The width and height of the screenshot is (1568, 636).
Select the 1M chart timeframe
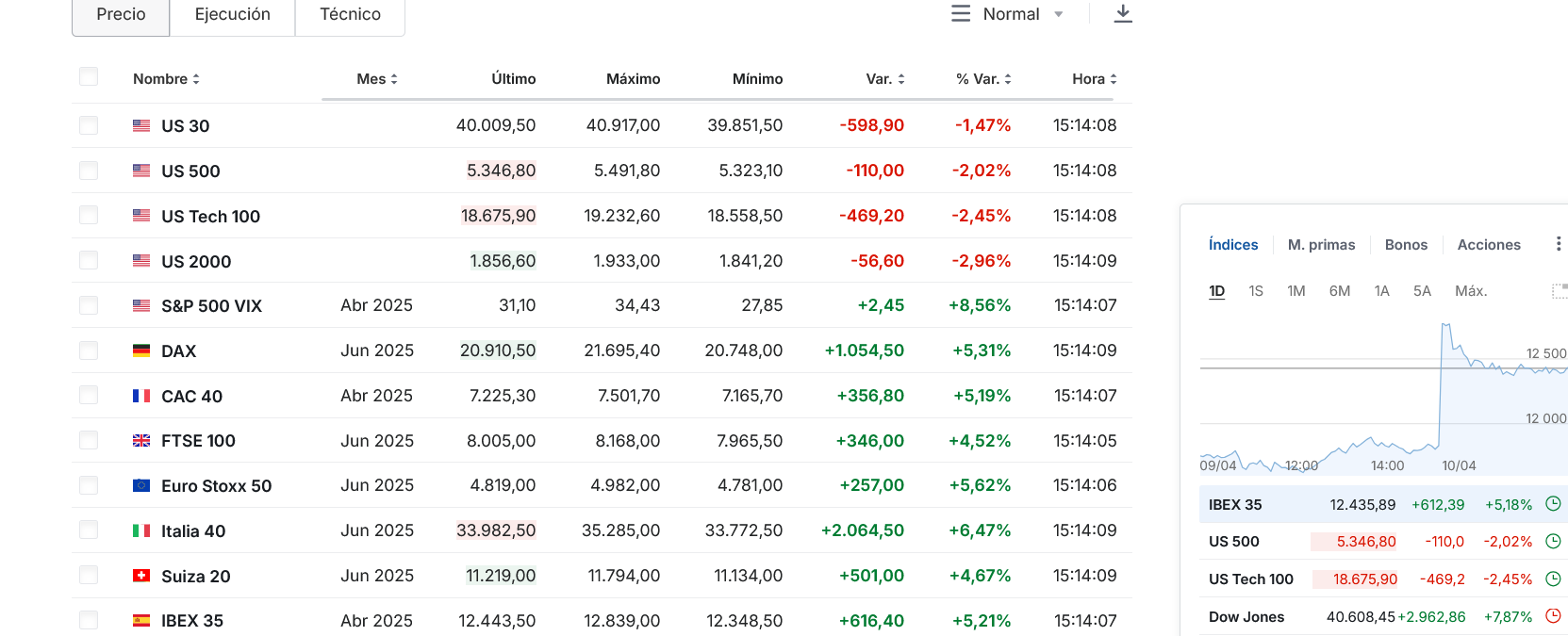point(1296,291)
